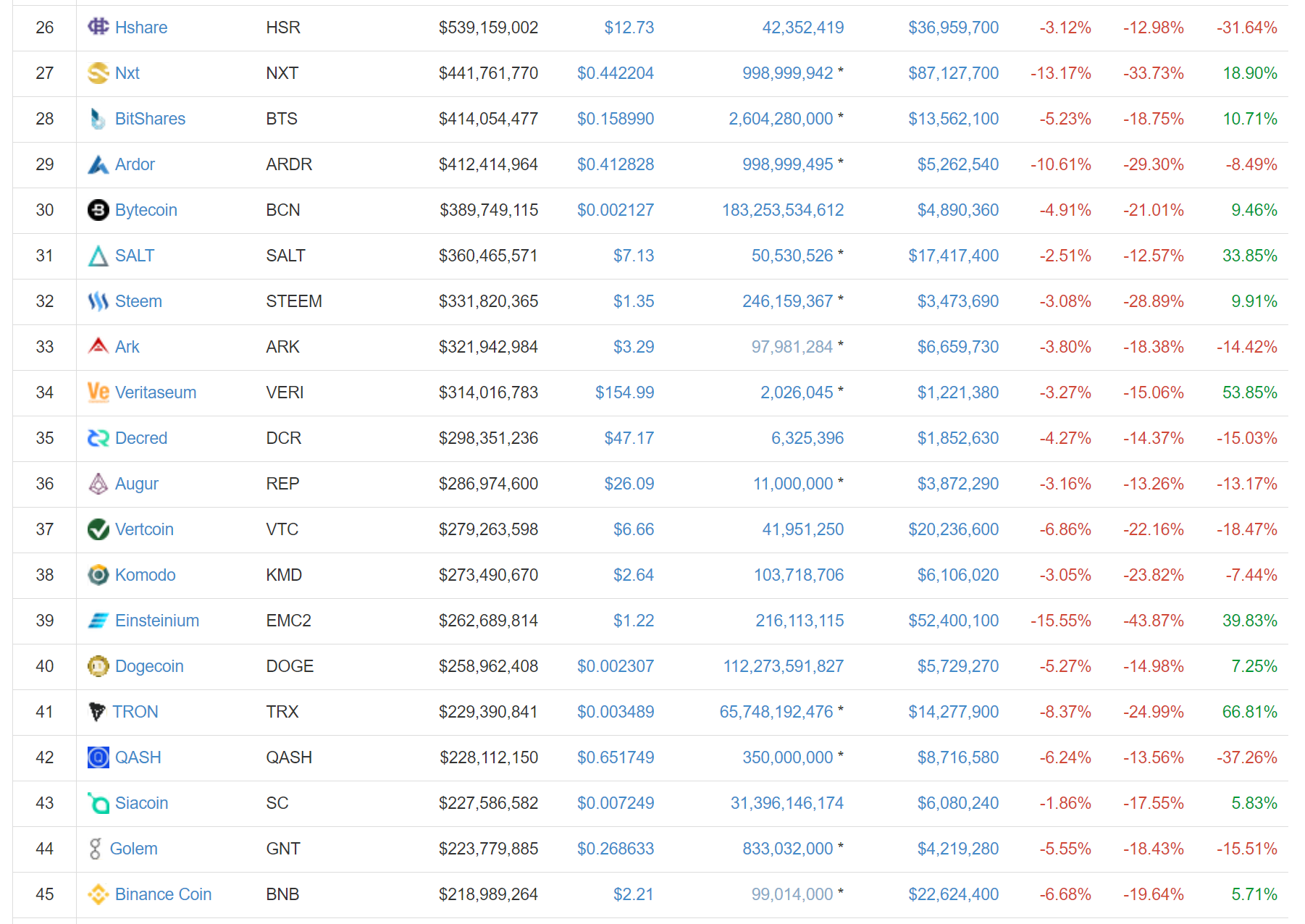Click the Hshare price $12.73
Viewport: 1305px width, 924px height.
(629, 28)
